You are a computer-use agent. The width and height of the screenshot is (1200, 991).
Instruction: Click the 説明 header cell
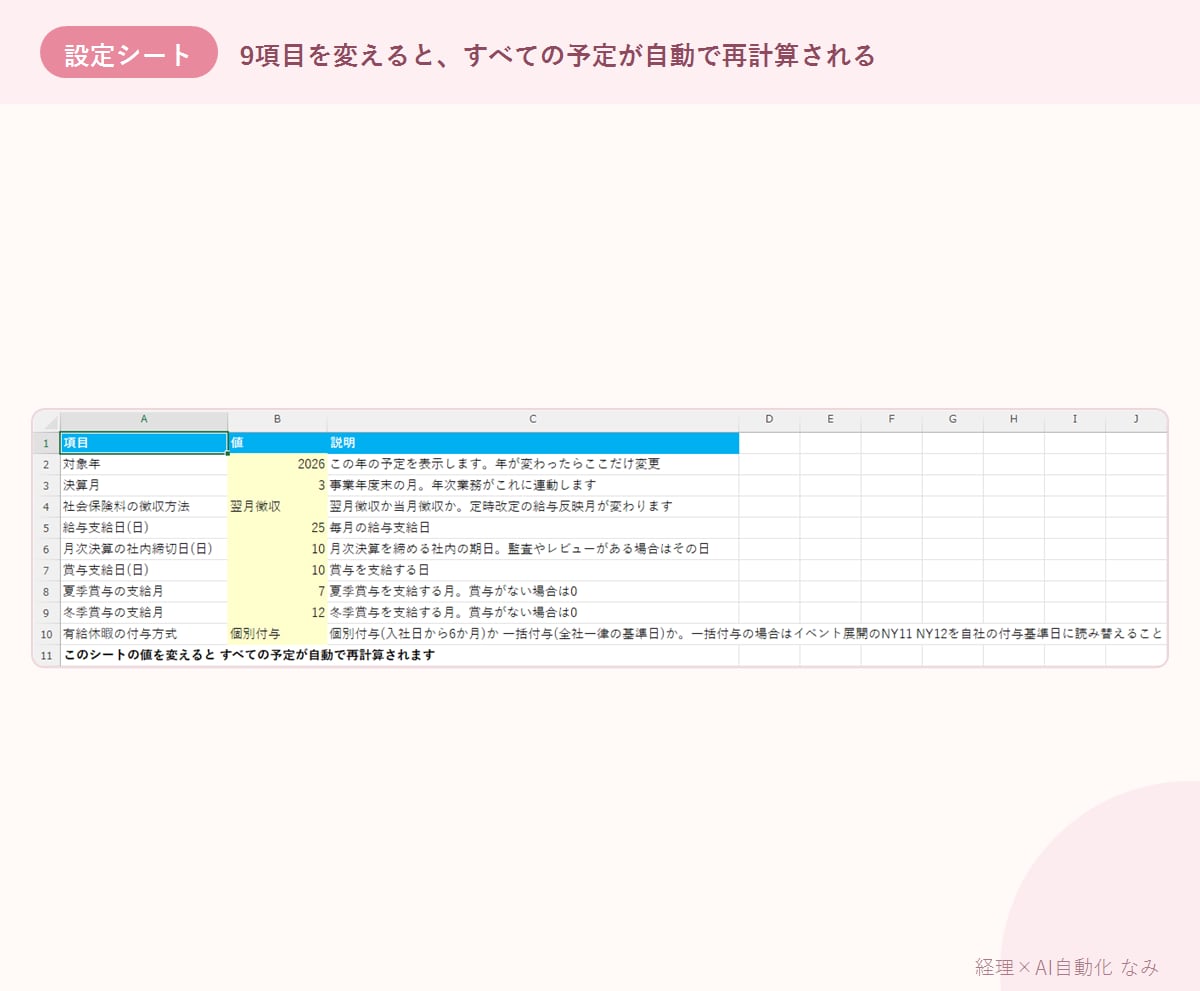click(x=533, y=442)
